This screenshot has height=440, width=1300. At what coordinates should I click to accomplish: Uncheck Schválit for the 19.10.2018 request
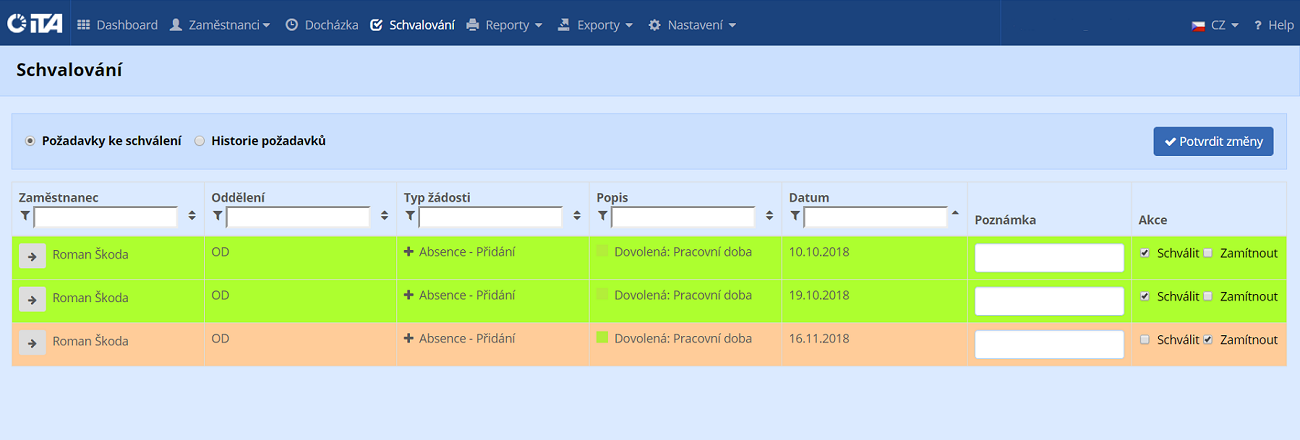(1145, 297)
